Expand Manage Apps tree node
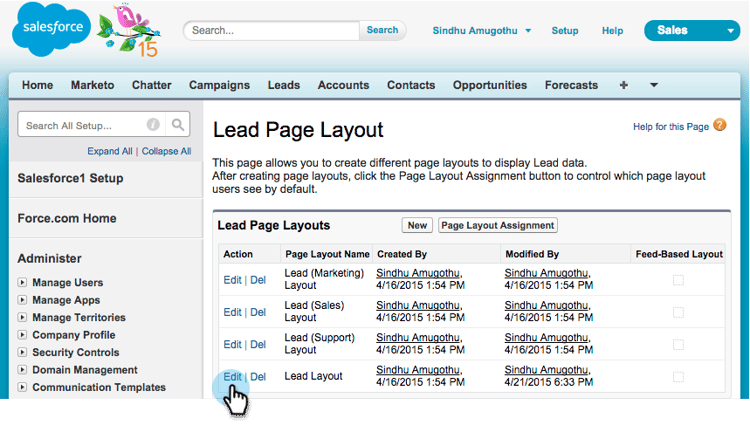Screen dimensions: 750x425 (x=22, y=300)
